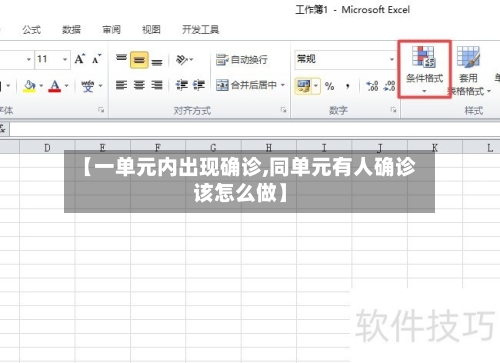Image resolution: width=500 pixels, height=363 pixels.
Task: Click the fill color bucket
Action: [29, 86]
